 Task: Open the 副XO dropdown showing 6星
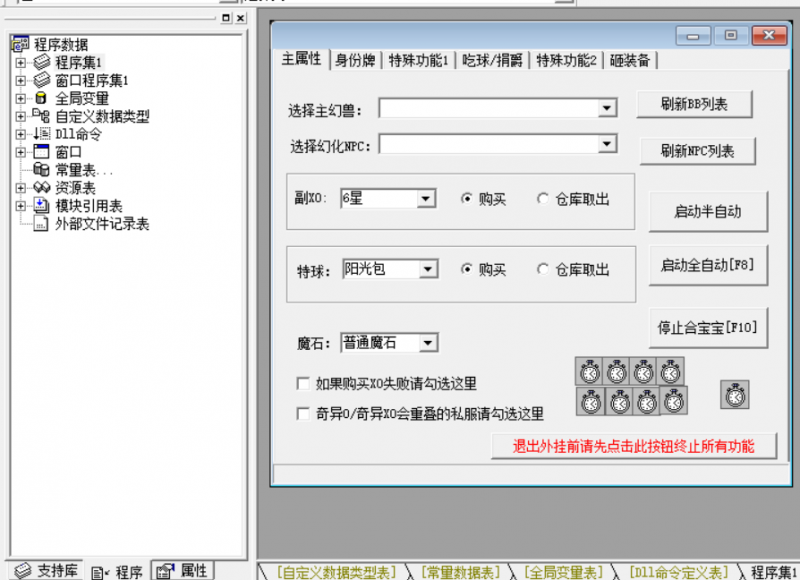[x=428, y=199]
